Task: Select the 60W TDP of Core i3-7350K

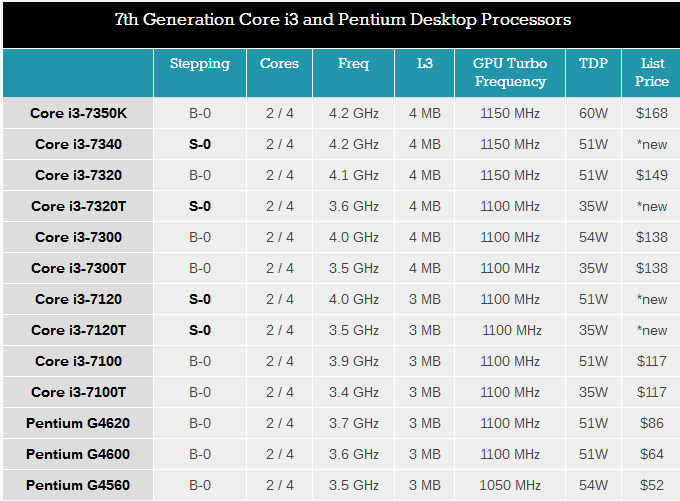Action: point(593,113)
